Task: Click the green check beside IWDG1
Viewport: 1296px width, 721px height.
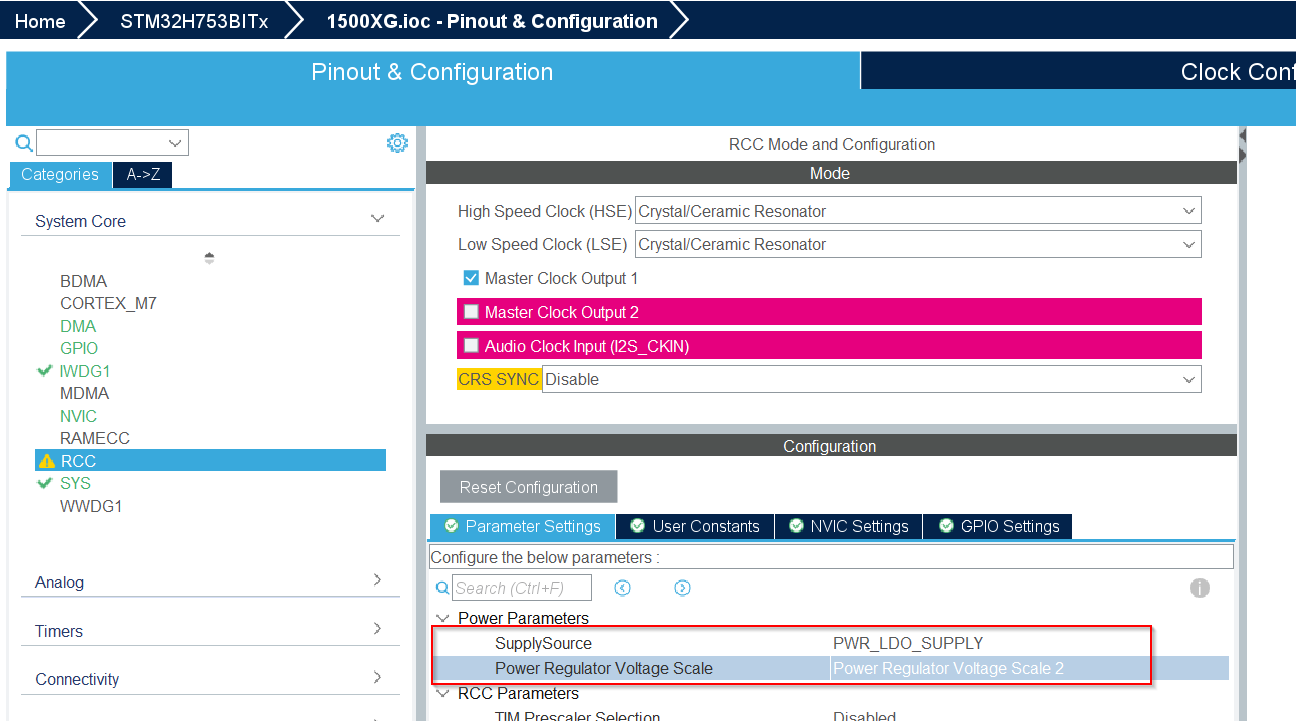Action: pos(44,371)
